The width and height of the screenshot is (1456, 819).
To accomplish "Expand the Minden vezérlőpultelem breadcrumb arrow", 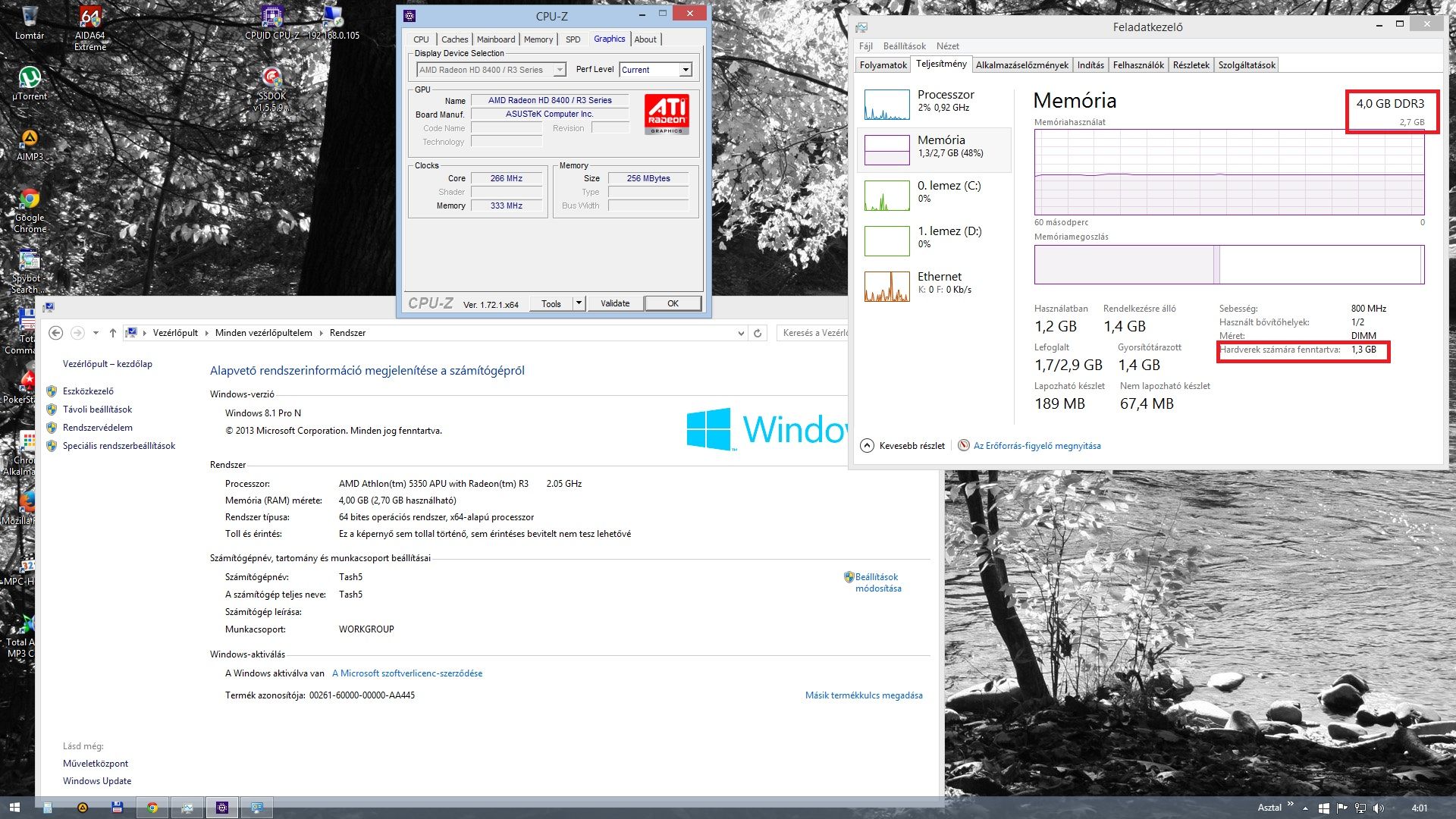I will (322, 333).
